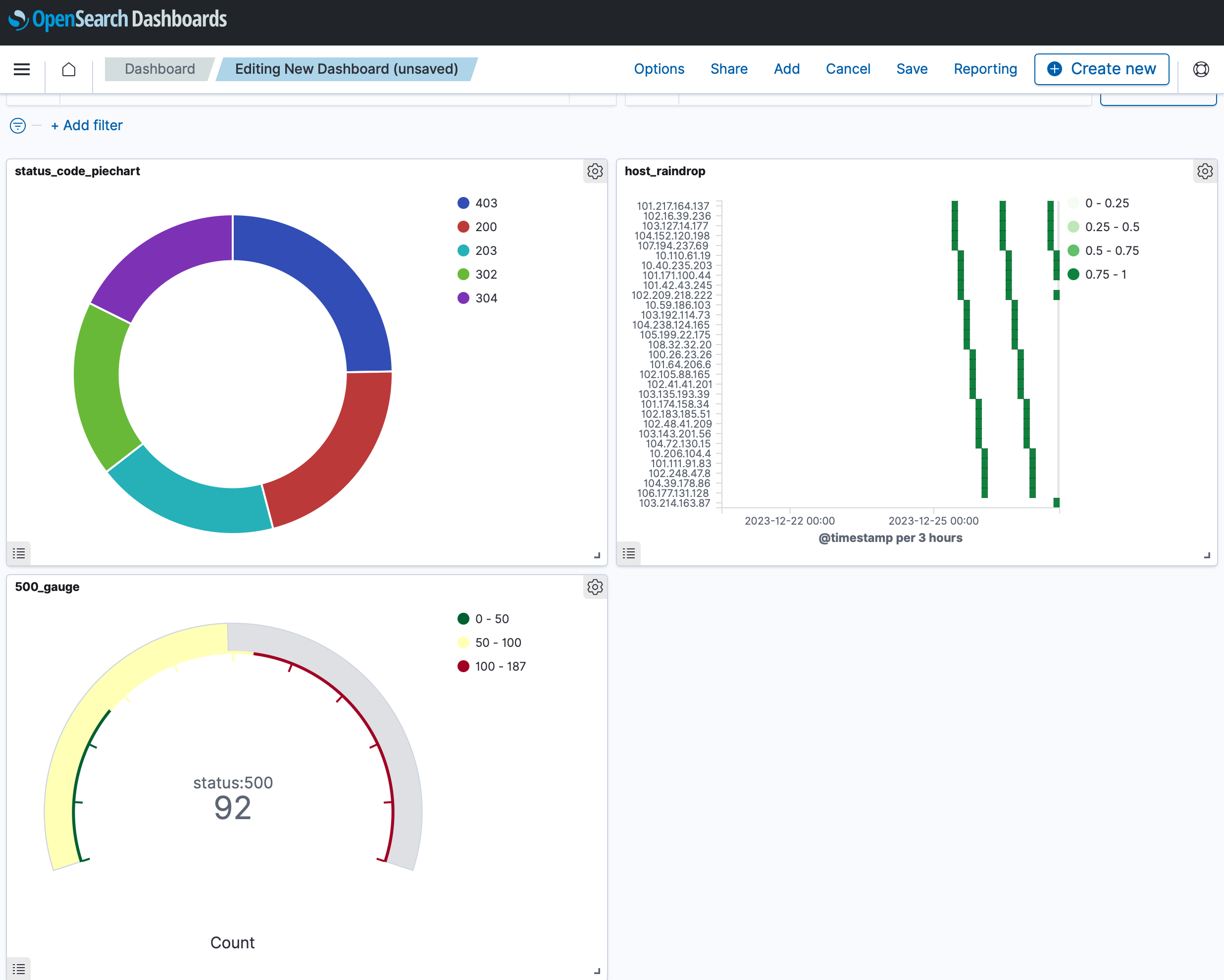
Task: Grab status_code_piechart panel resize handle
Action: pos(597,555)
